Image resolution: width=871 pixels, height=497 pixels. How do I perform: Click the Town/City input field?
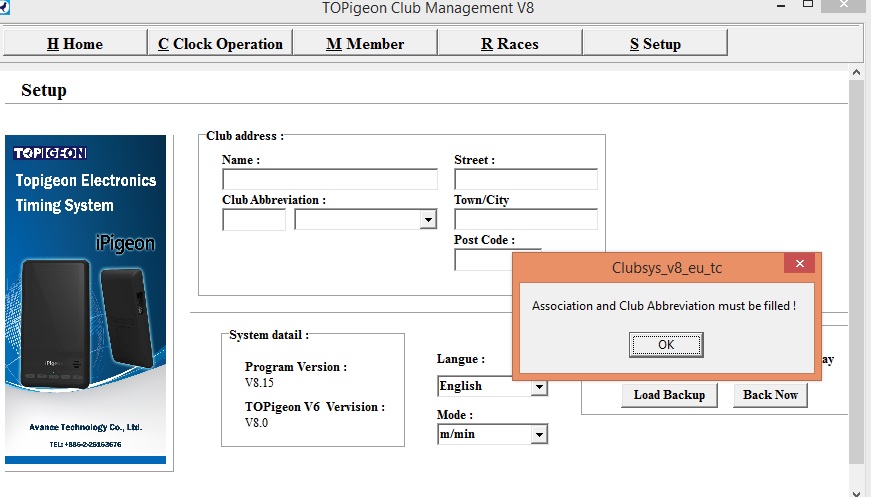click(x=525, y=219)
